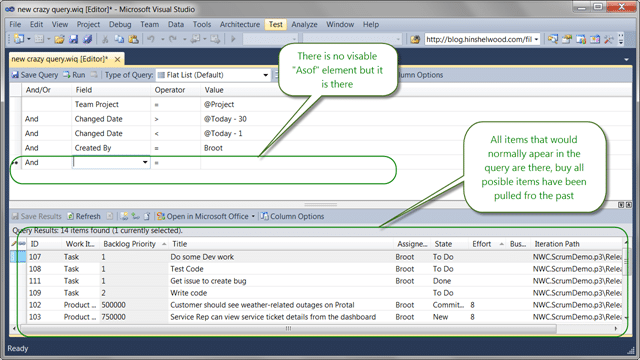Click the Open File folder icon
The image size is (640, 360).
pos(60,39)
